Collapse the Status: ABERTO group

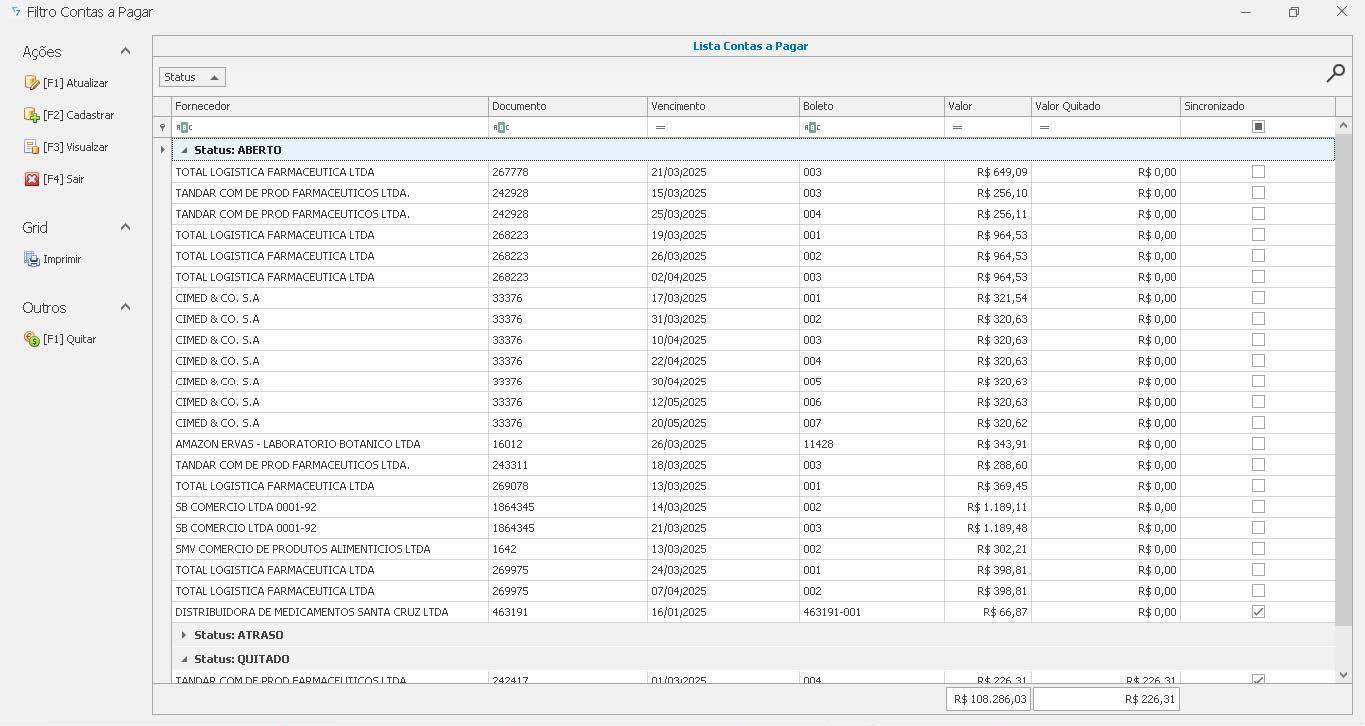(184, 150)
